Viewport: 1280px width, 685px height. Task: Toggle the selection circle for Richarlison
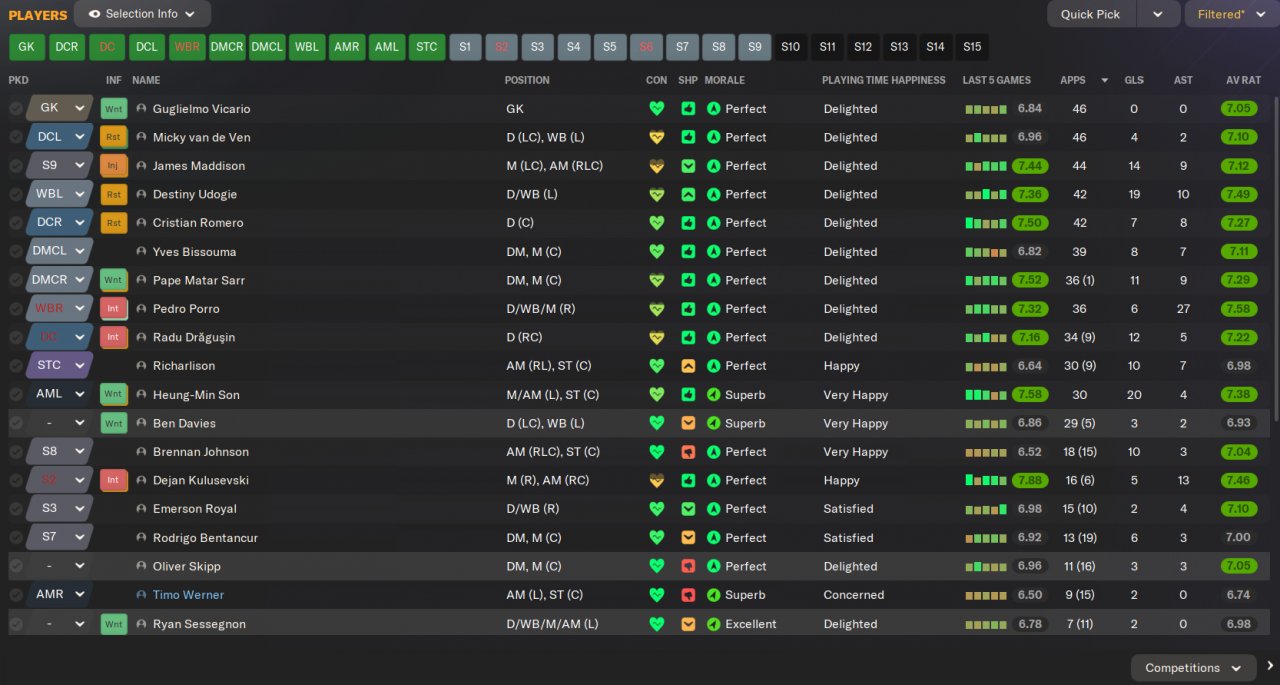[x=16, y=366]
